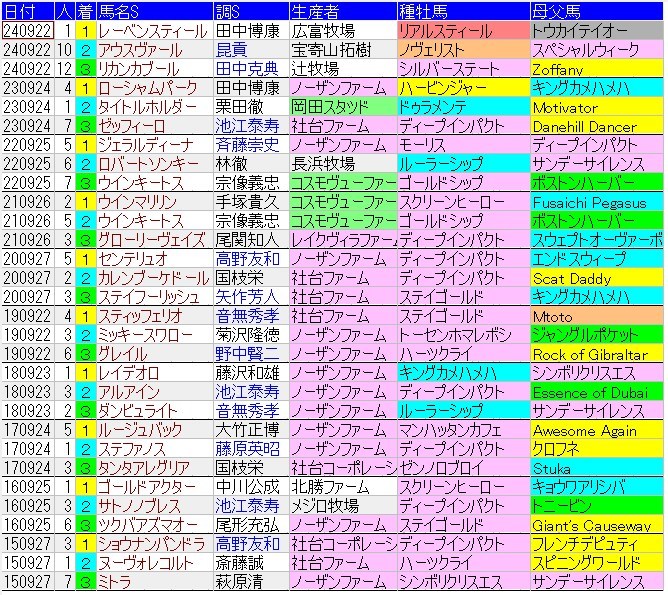Click horse センテリュオ
This screenshot has height=595, width=668.
coord(132,259)
